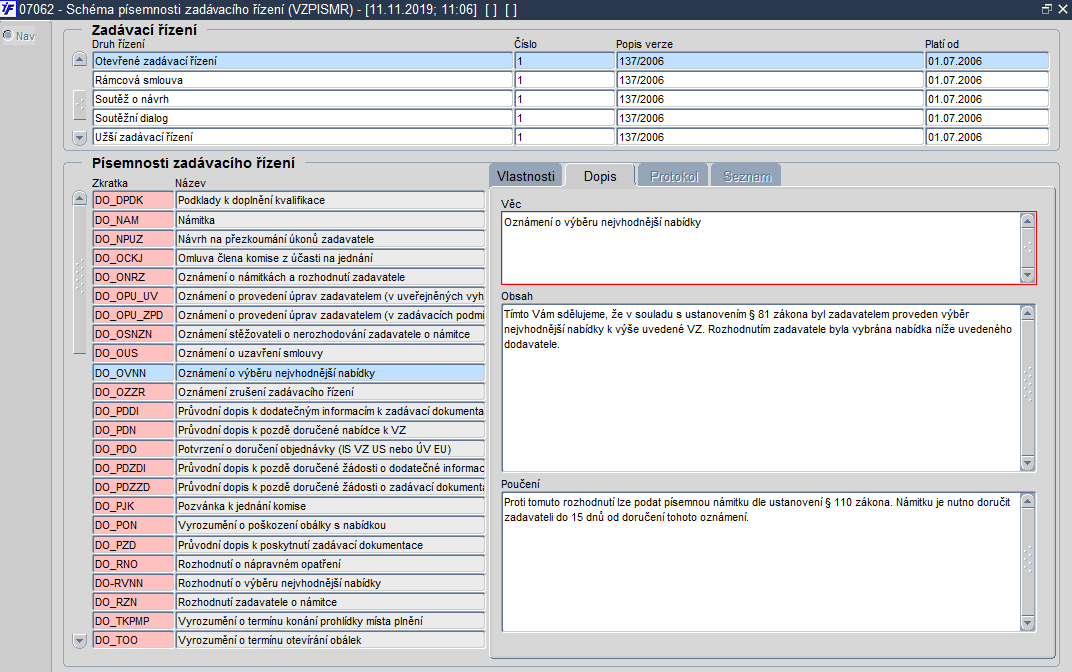Select the Nav radio button
Screen dimensions: 1072x672
coord(8,36)
